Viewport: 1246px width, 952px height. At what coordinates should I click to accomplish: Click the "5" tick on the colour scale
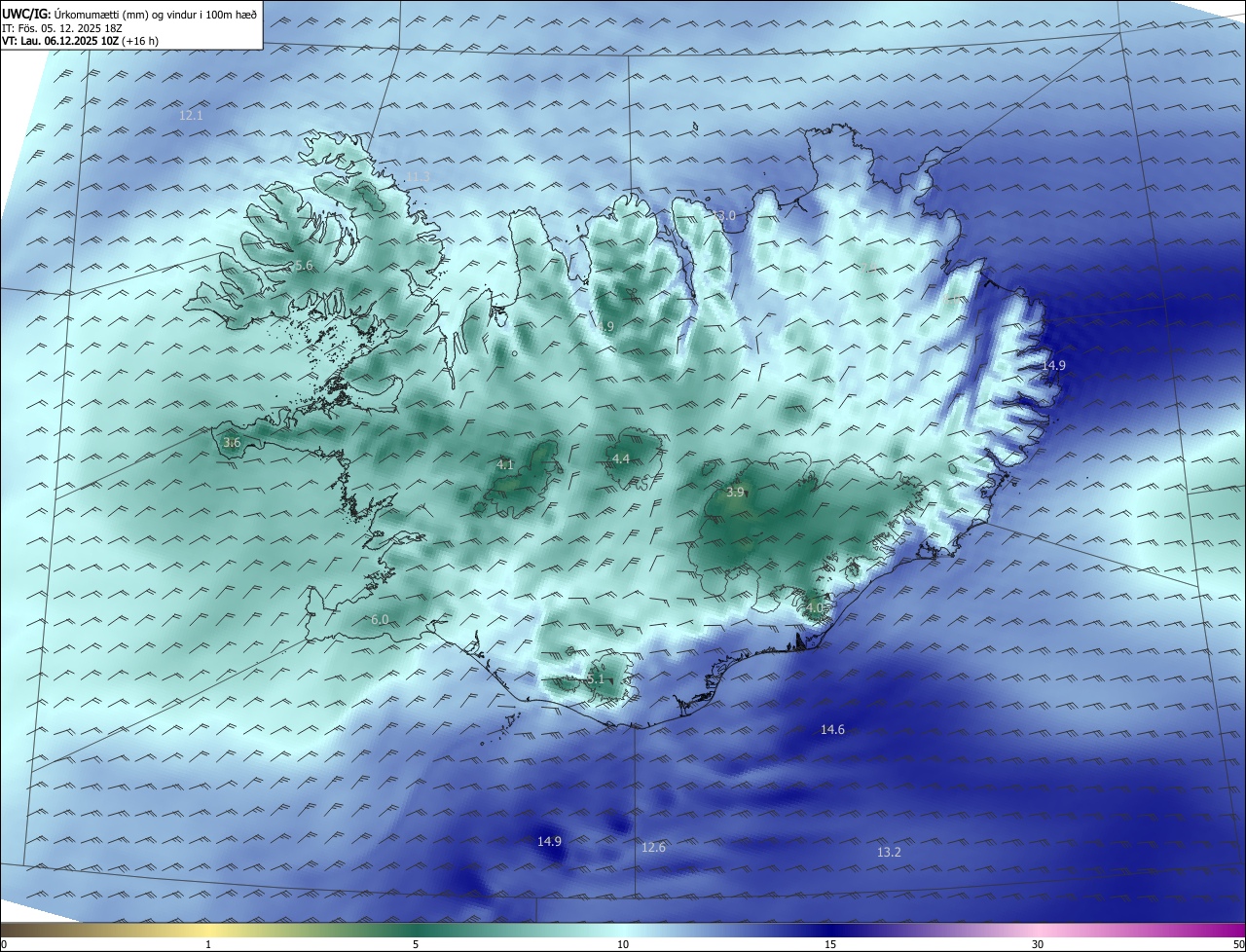coord(416,944)
